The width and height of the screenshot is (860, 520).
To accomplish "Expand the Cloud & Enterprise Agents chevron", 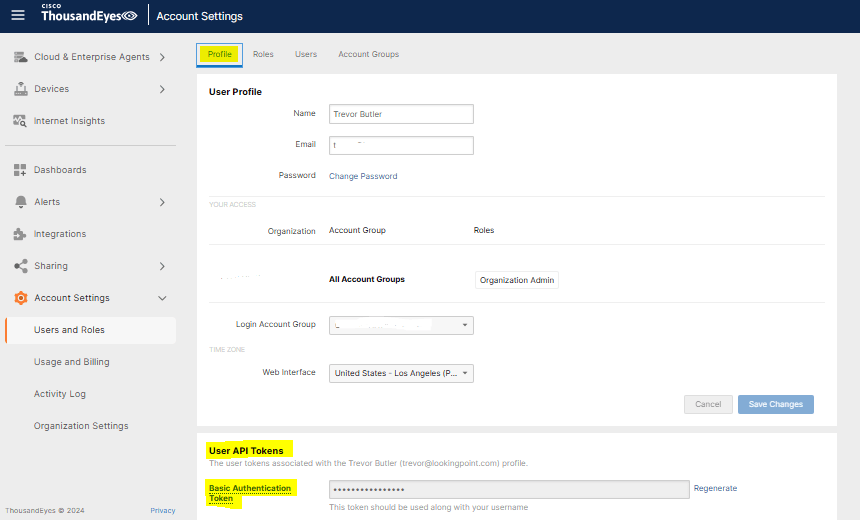I will (x=162, y=57).
